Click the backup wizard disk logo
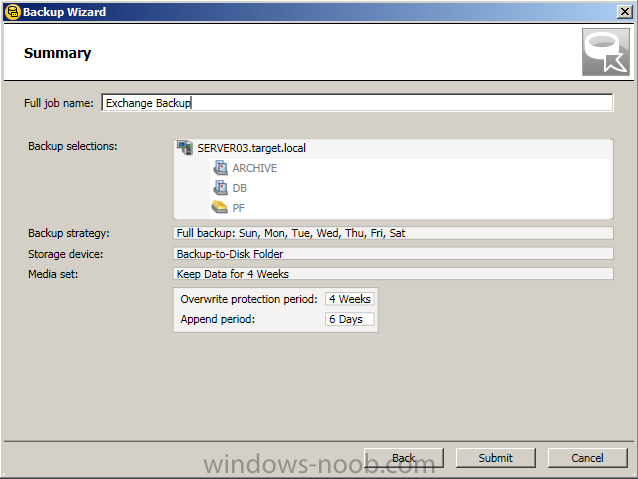Image resolution: width=638 pixels, height=479 pixels. (x=605, y=52)
